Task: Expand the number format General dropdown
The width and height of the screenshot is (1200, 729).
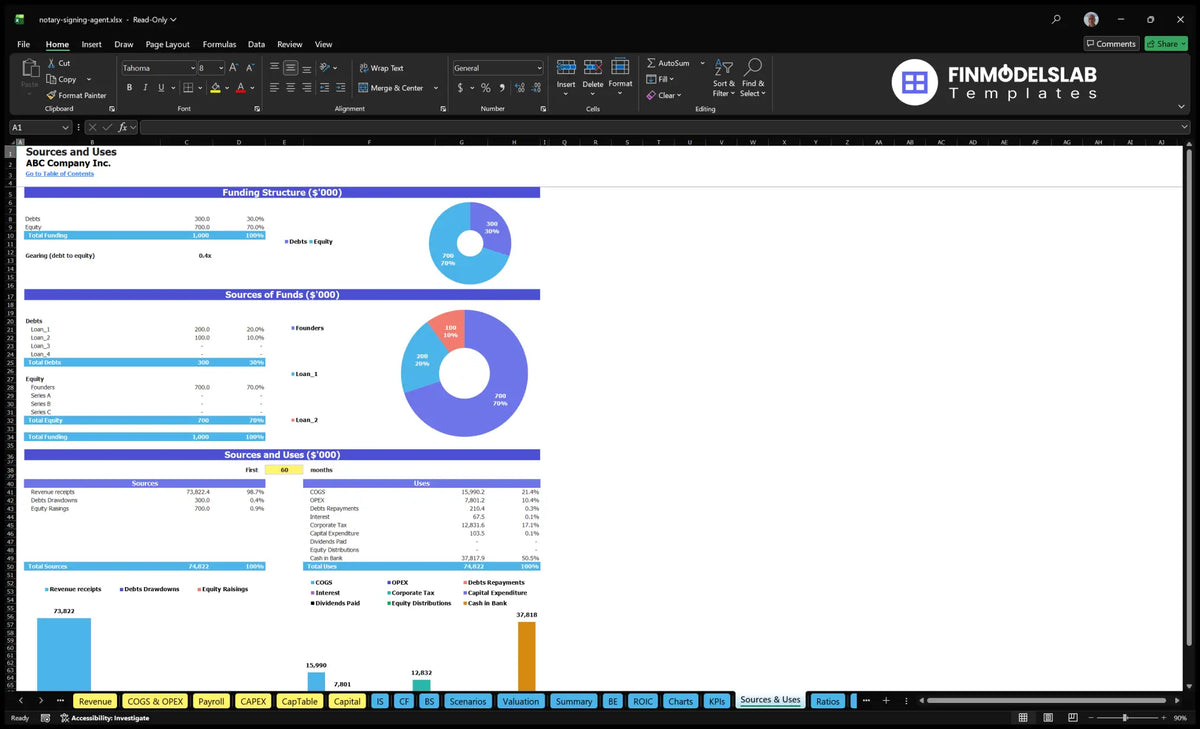Action: (x=539, y=68)
